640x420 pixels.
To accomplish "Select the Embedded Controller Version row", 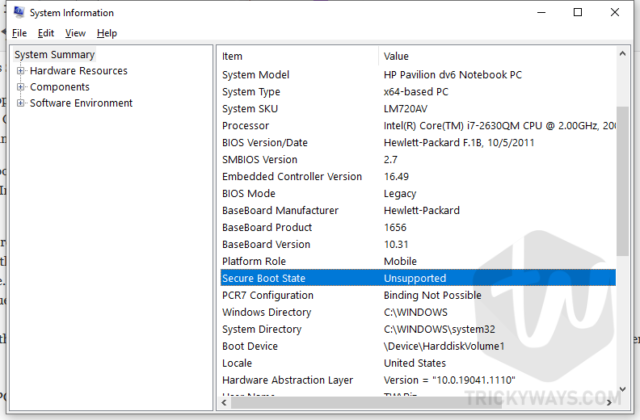I will tap(418, 176).
